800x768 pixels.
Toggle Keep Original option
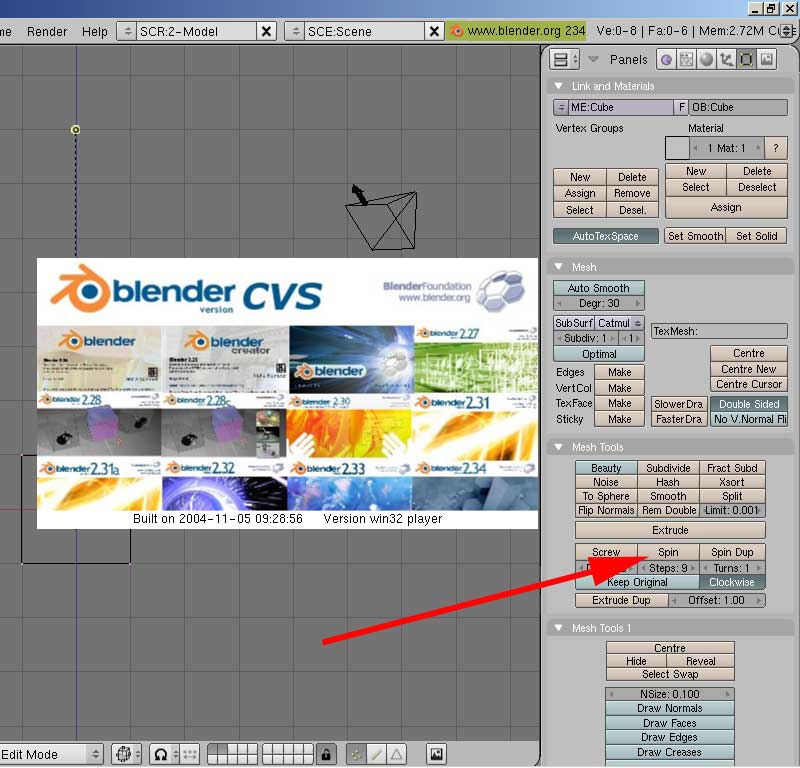click(x=637, y=582)
